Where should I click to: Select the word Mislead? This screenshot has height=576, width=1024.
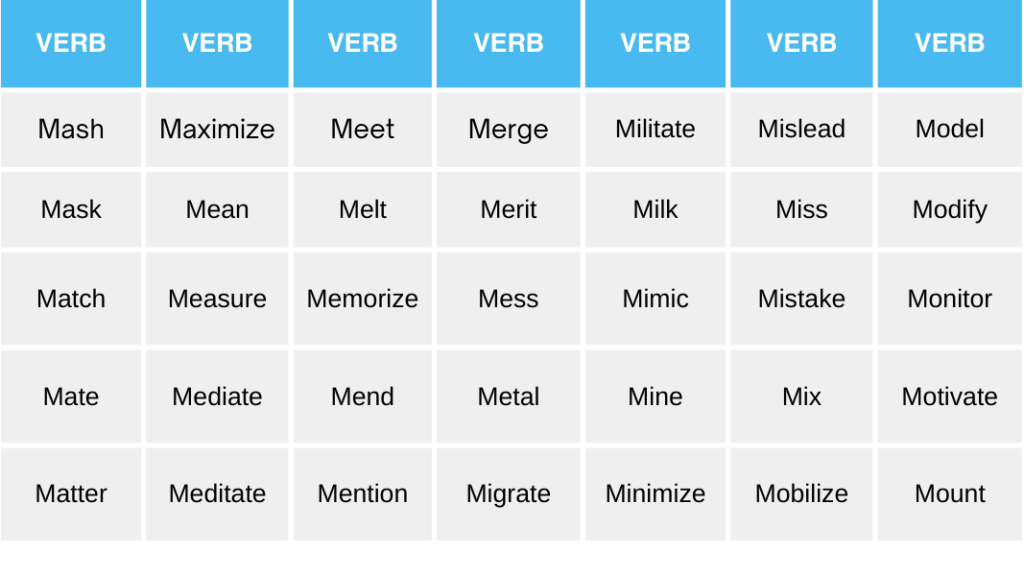point(801,129)
